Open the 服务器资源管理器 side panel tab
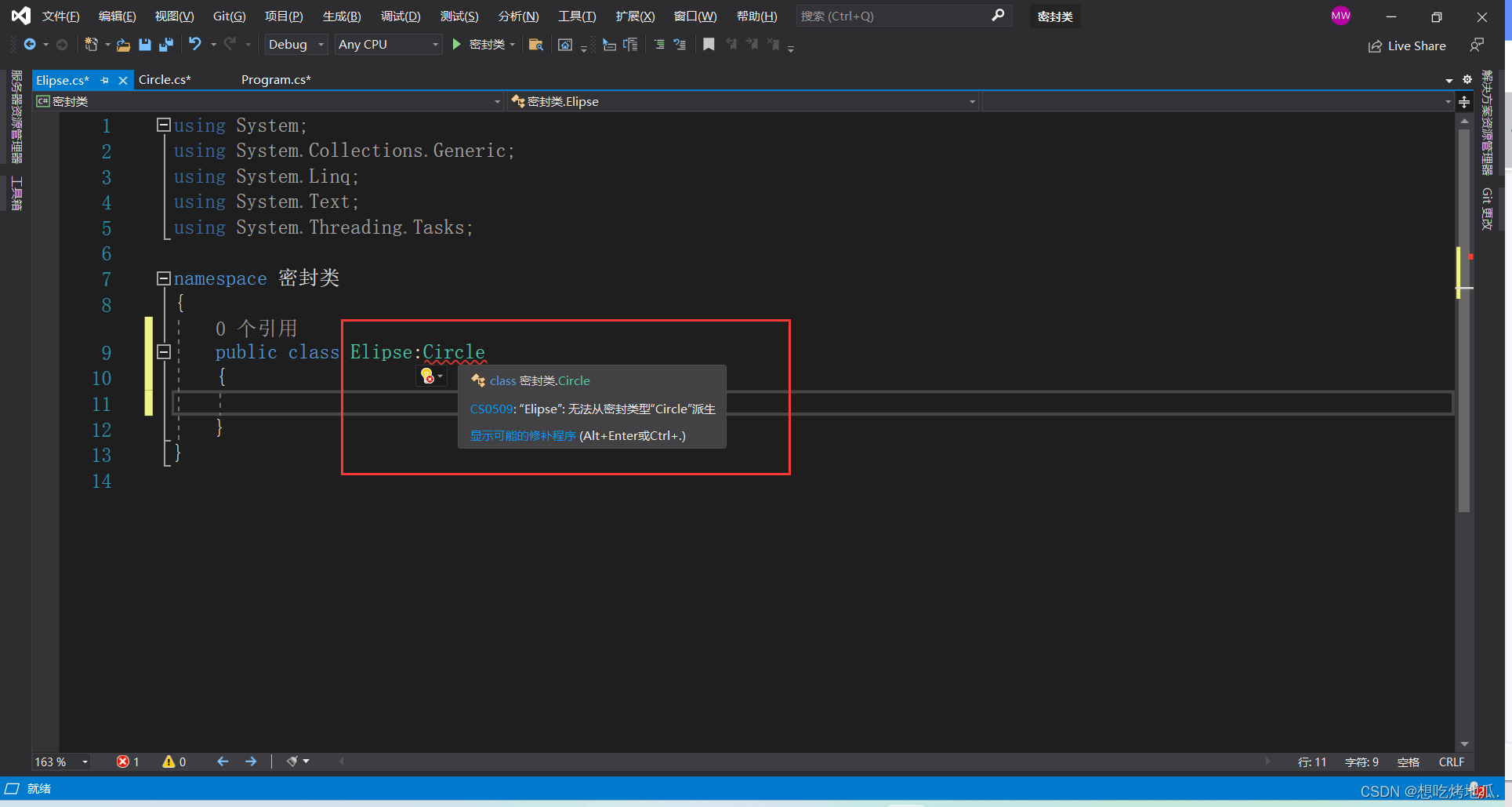Image resolution: width=1512 pixels, height=807 pixels. (x=16, y=117)
